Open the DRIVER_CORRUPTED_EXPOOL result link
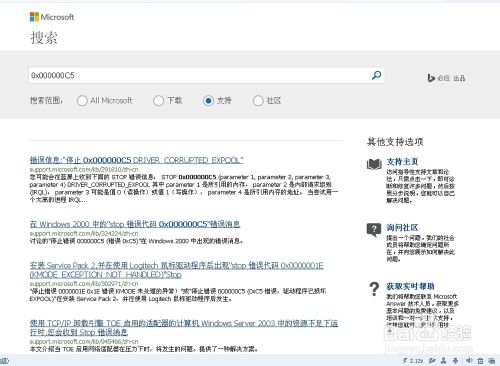 coord(136,160)
